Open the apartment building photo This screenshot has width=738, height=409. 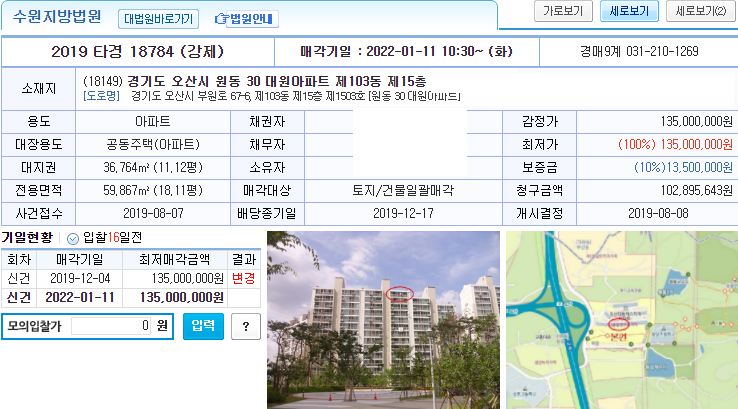click(383, 320)
